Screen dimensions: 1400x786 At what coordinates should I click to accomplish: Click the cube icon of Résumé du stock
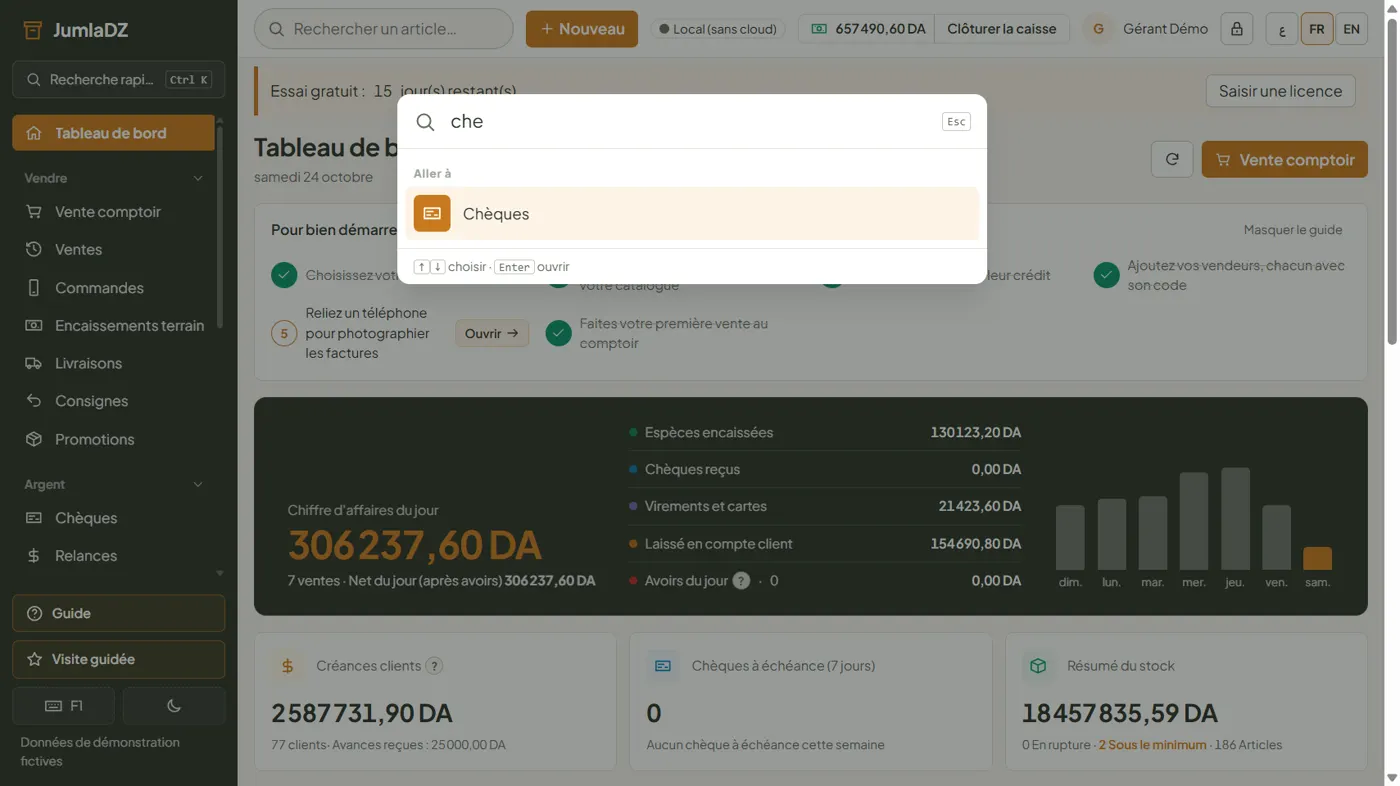pos(1038,666)
